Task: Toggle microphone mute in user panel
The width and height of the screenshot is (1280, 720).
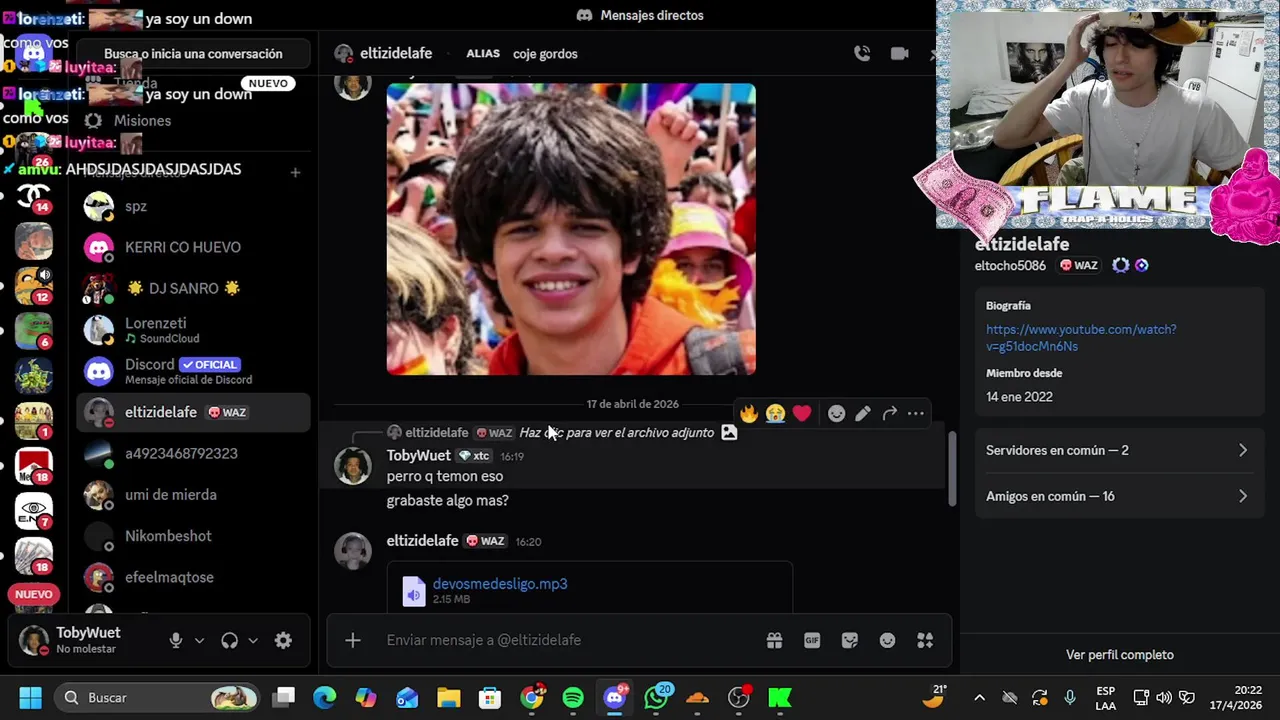Action: [x=176, y=641]
